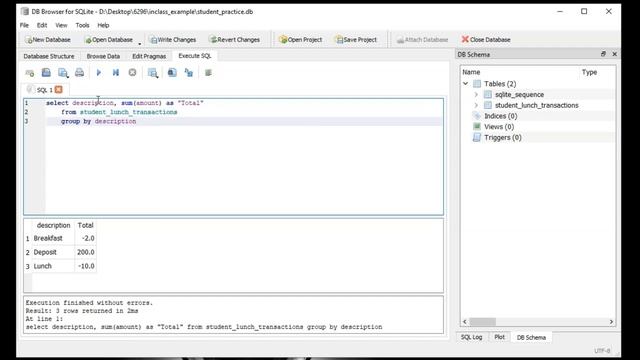Open the File menu
Screen dimensions: 640x360
click(x=24, y=25)
